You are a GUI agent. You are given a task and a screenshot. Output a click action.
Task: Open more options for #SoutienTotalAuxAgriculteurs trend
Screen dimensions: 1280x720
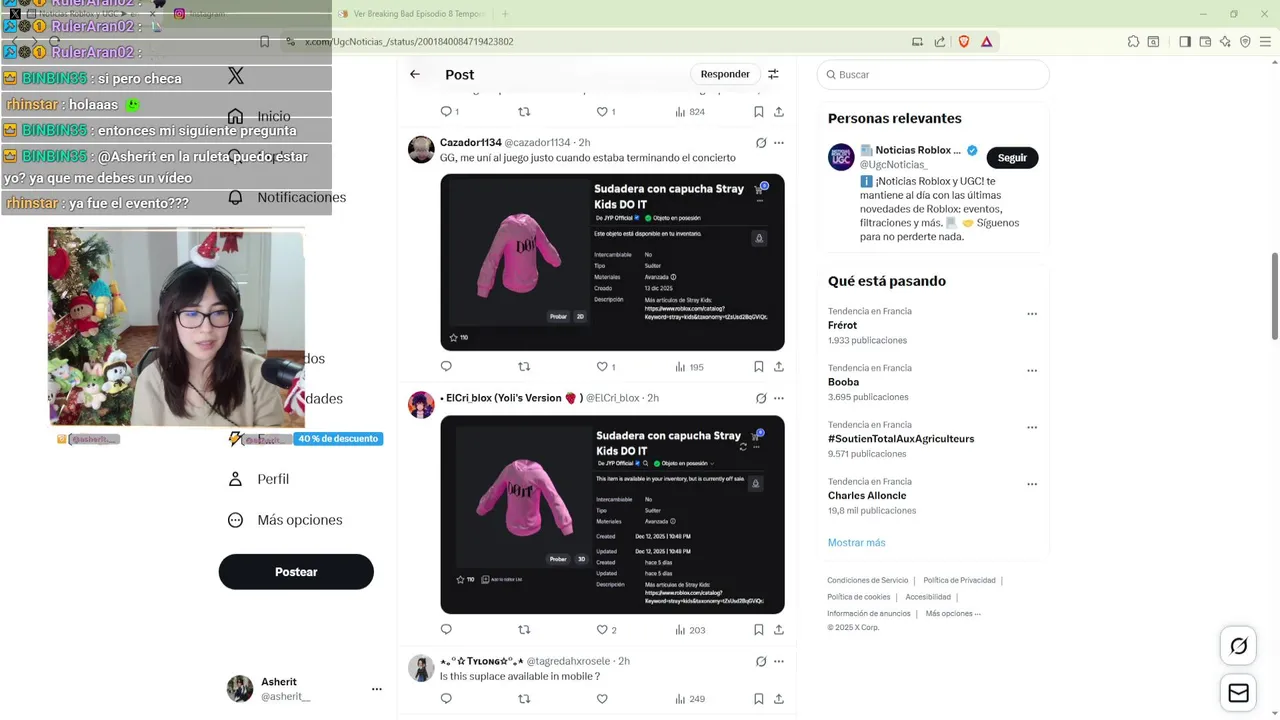[x=1032, y=427]
